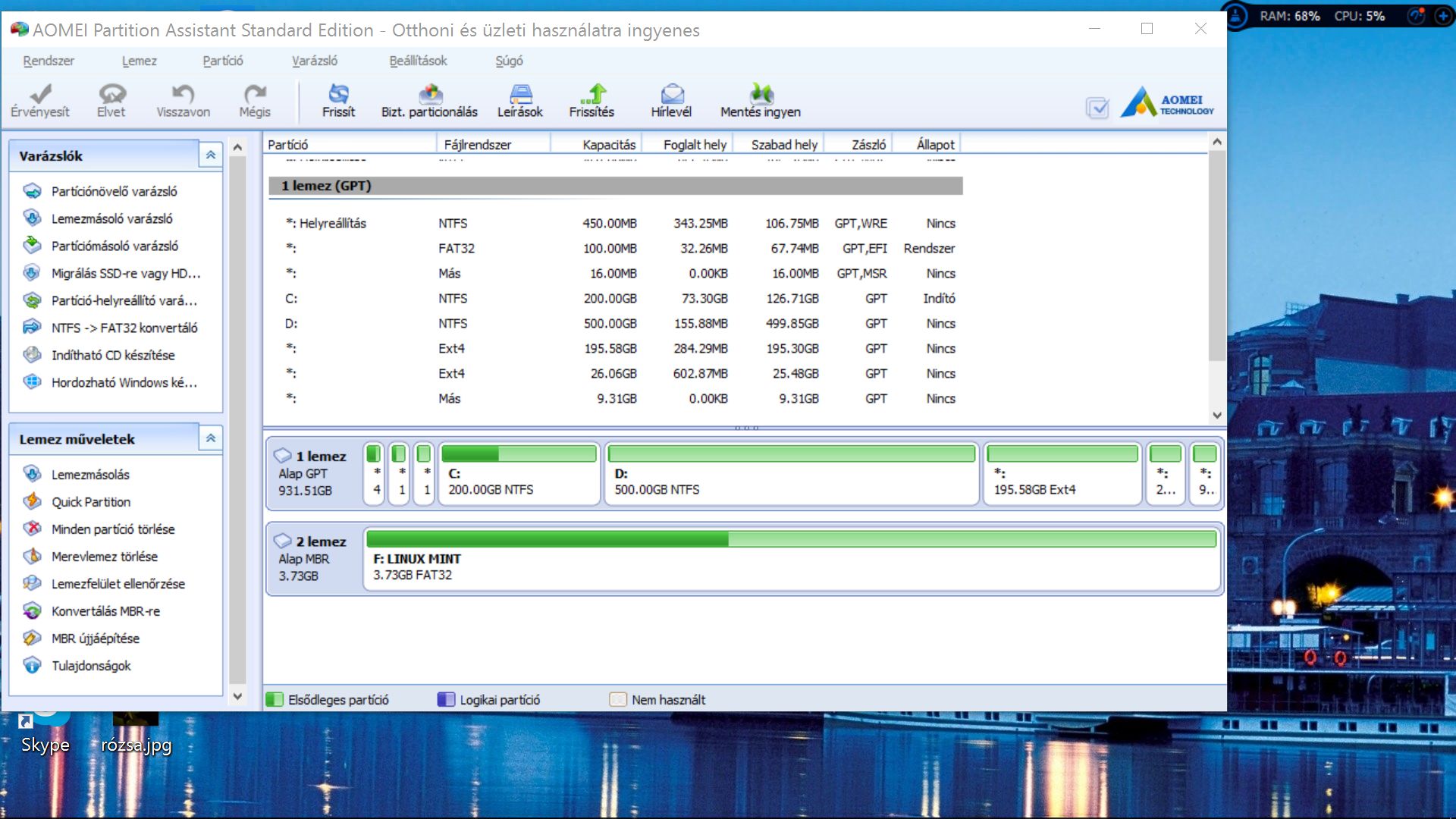Select the 1 lemez disk label
Image resolution: width=1456 pixels, height=819 pixels.
[x=314, y=474]
